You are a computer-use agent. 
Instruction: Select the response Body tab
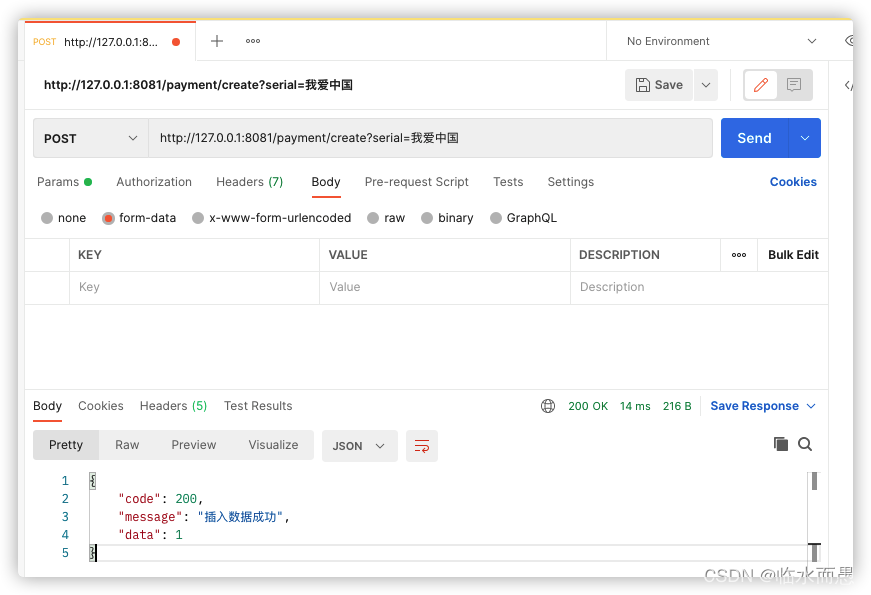pos(47,406)
